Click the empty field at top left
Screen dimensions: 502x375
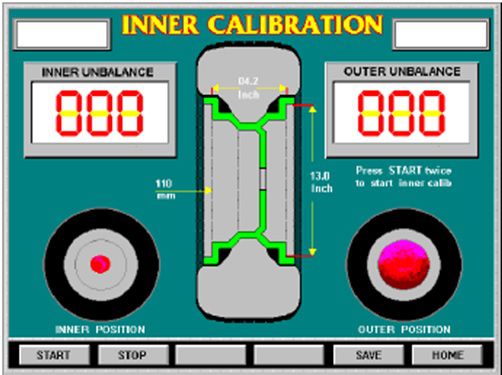62,34
